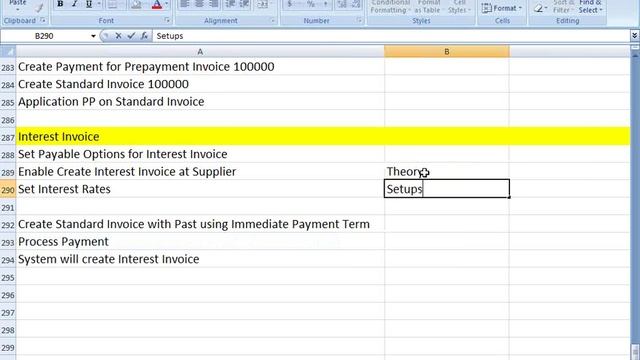
Task: Apply Accounting Number (dollar) format
Action: [290, 4]
